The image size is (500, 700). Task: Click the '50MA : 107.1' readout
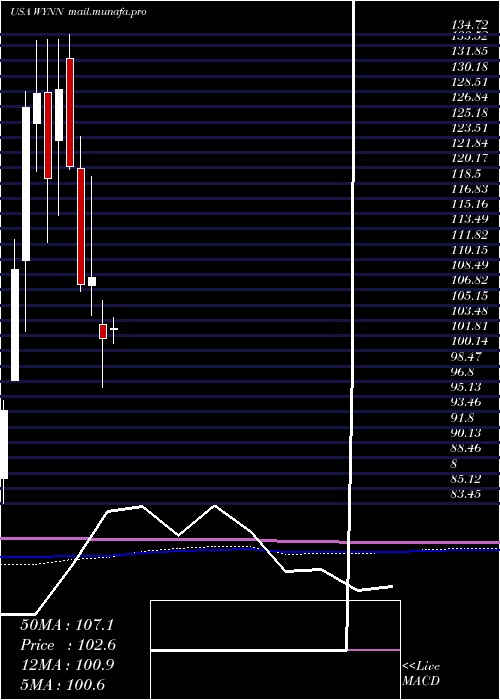pyautogui.click(x=67, y=625)
